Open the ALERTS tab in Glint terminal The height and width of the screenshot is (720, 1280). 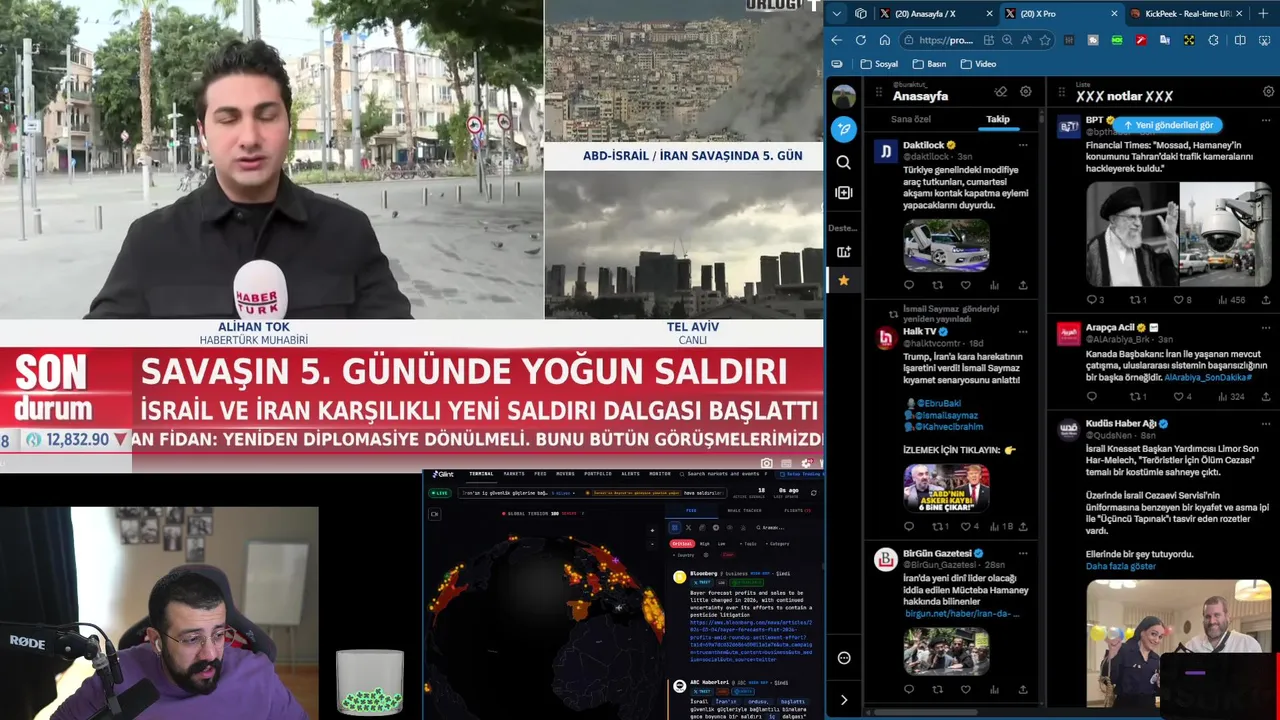(631, 474)
